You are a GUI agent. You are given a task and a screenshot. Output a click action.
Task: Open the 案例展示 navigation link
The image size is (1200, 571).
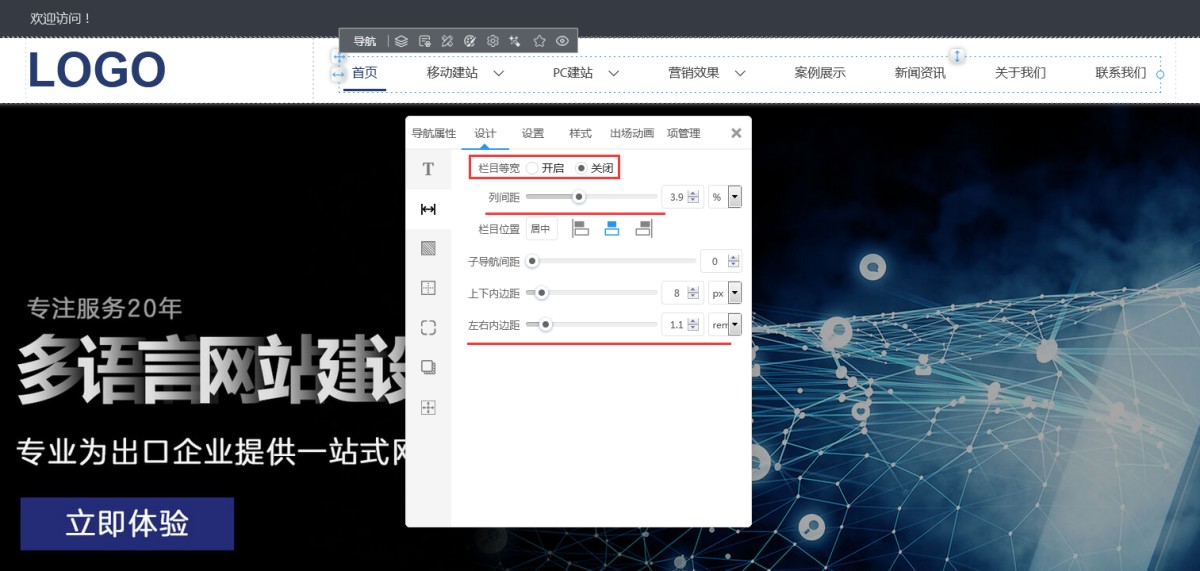click(x=820, y=73)
